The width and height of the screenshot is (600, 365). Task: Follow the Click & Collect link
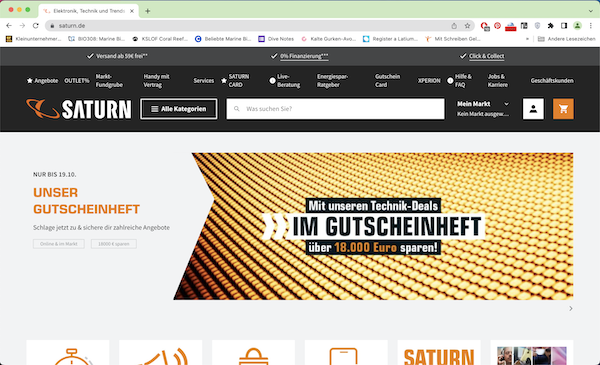tap(486, 56)
